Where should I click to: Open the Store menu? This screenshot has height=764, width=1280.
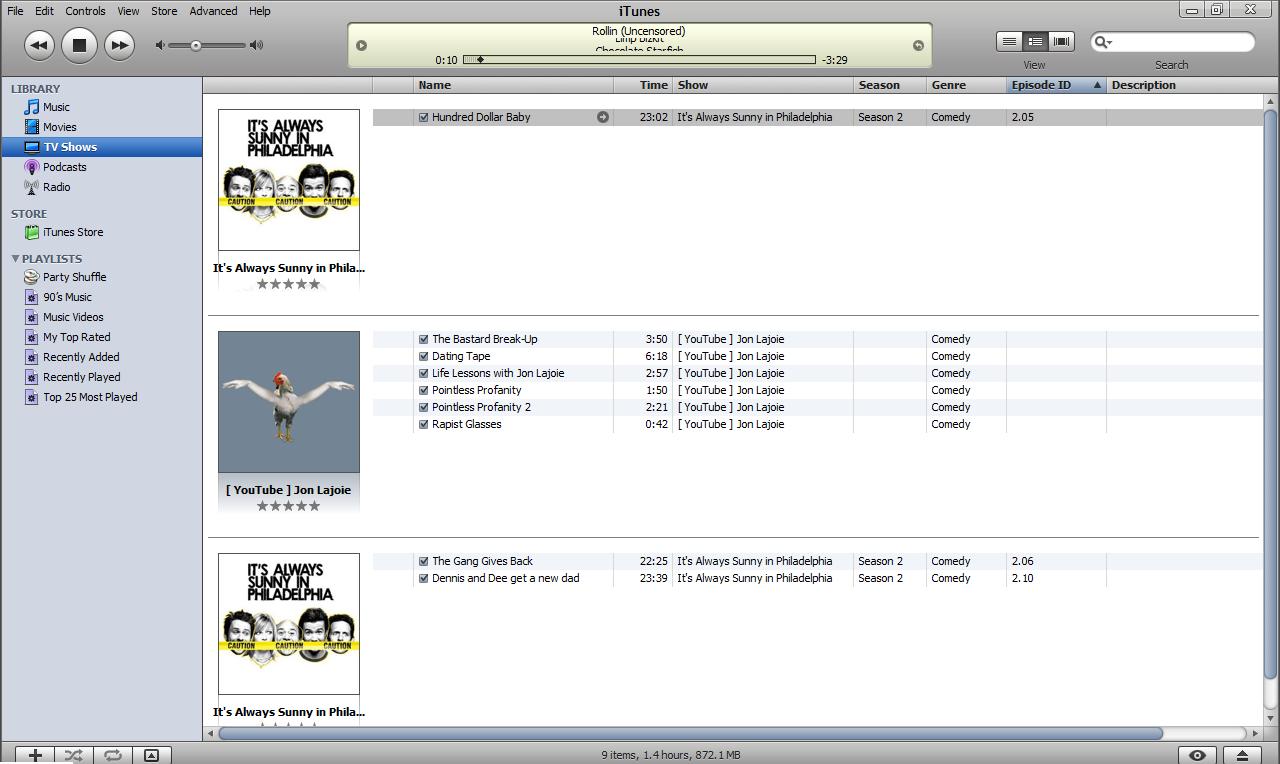pyautogui.click(x=164, y=11)
